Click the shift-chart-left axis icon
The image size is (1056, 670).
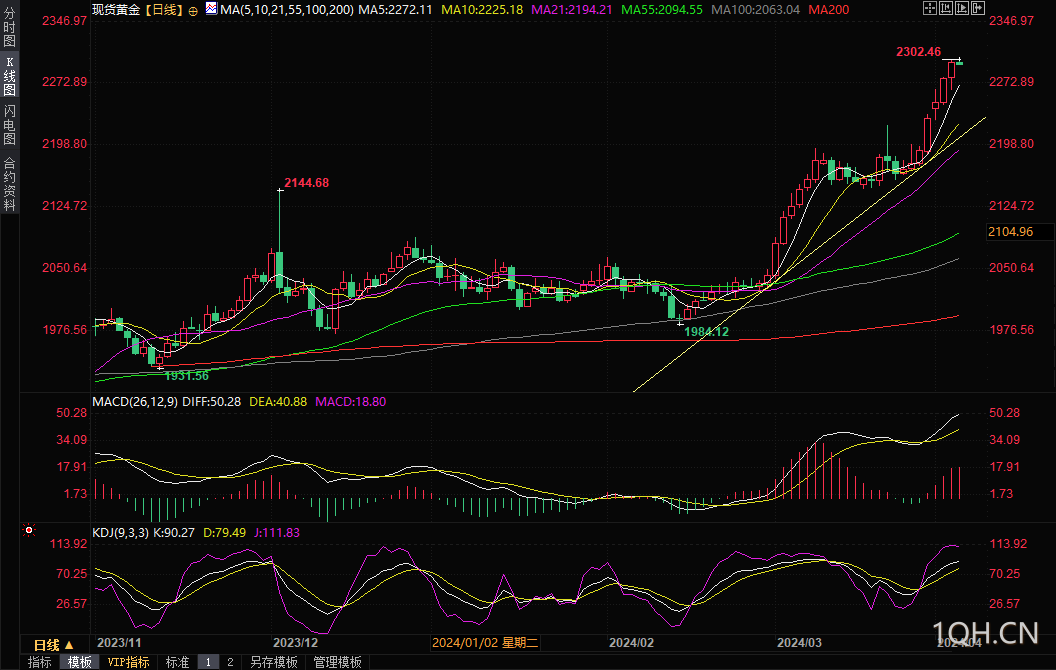point(946,8)
